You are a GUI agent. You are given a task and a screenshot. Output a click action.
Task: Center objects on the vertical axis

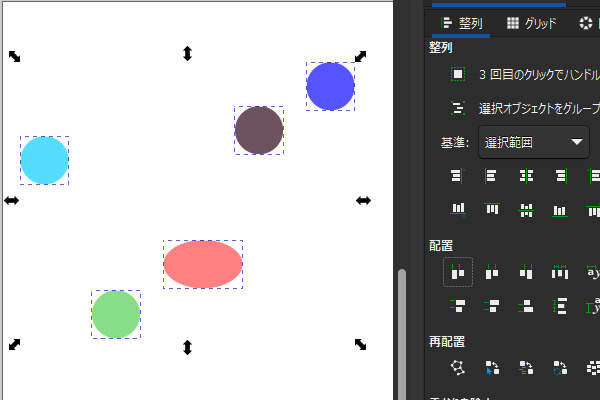[x=526, y=176]
